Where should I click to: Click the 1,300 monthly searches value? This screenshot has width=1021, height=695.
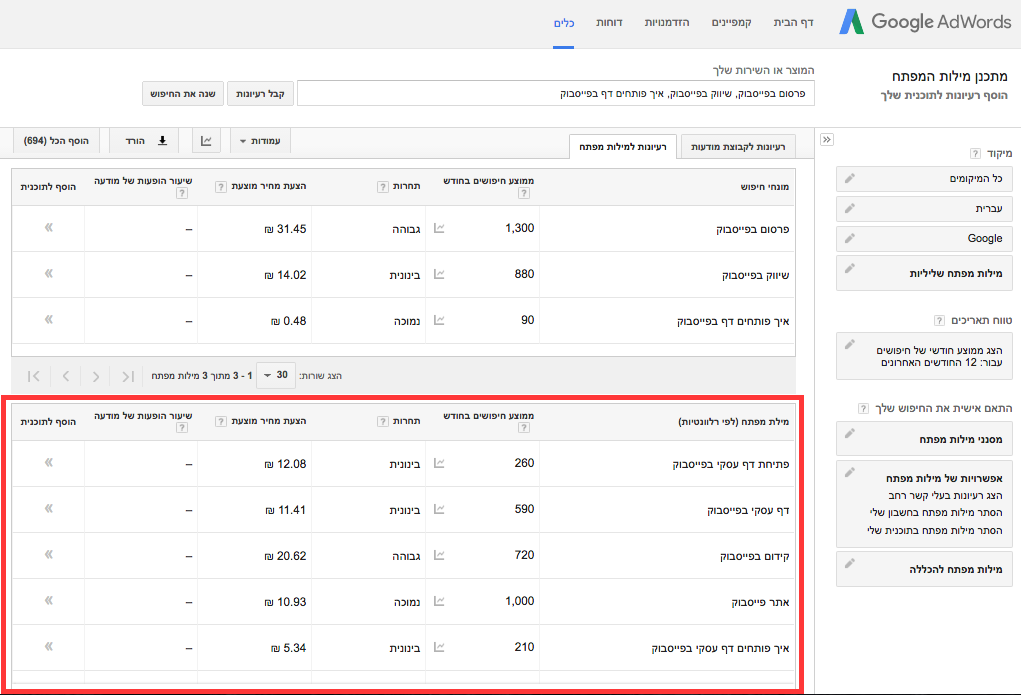(520, 228)
